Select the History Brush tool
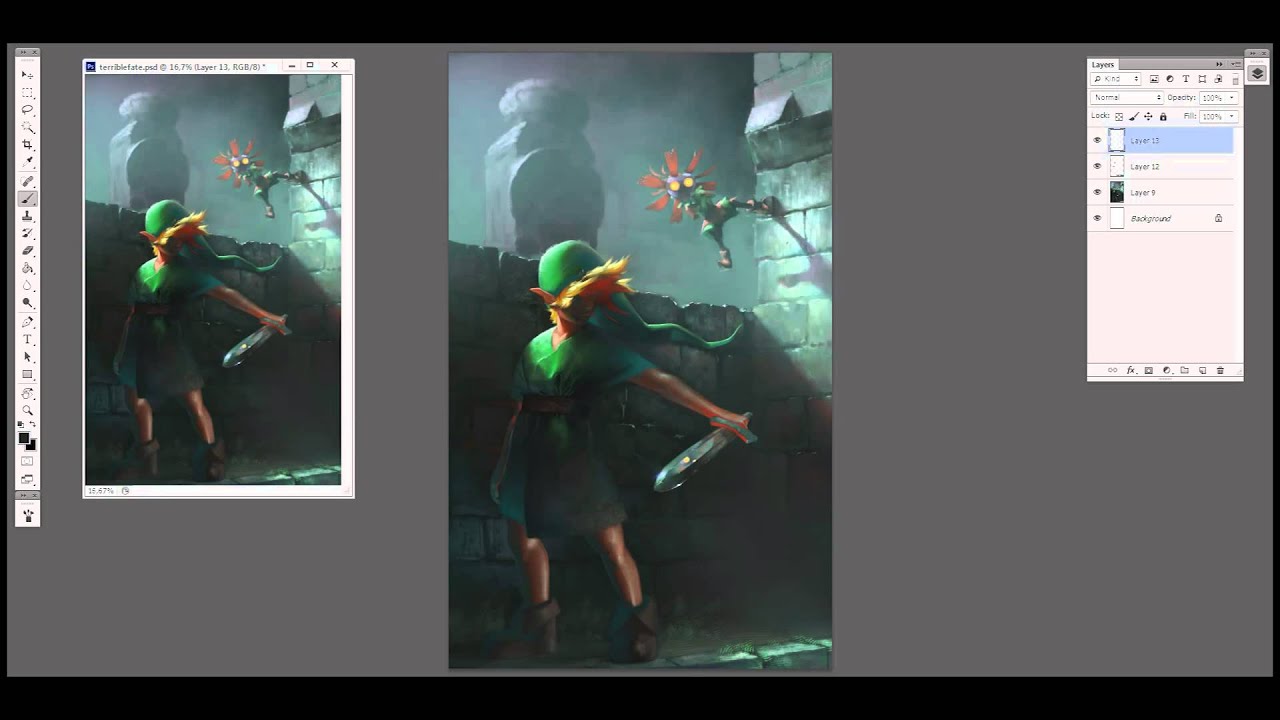The image size is (1280, 720). click(28, 233)
